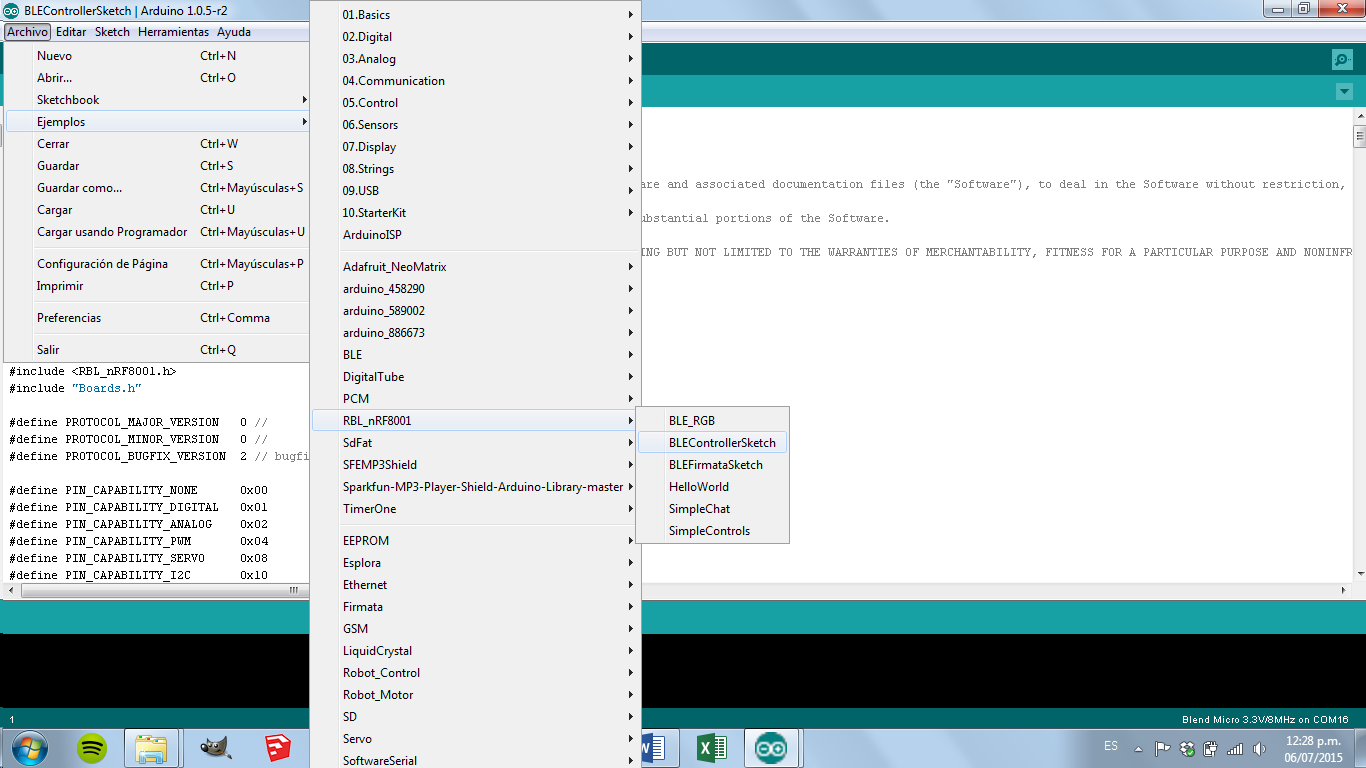
Task: Expand Servo examples submenu
Action: pyautogui.click(x=476, y=739)
